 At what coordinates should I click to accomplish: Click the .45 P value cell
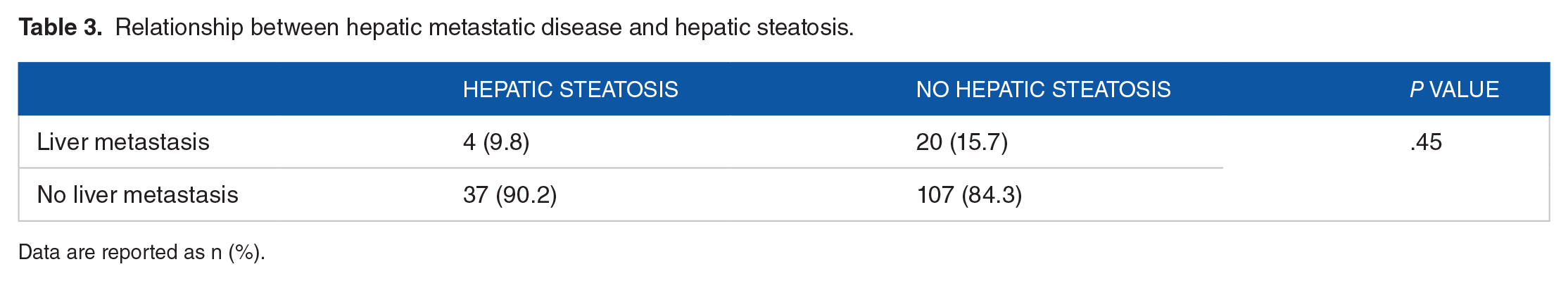tap(1426, 142)
